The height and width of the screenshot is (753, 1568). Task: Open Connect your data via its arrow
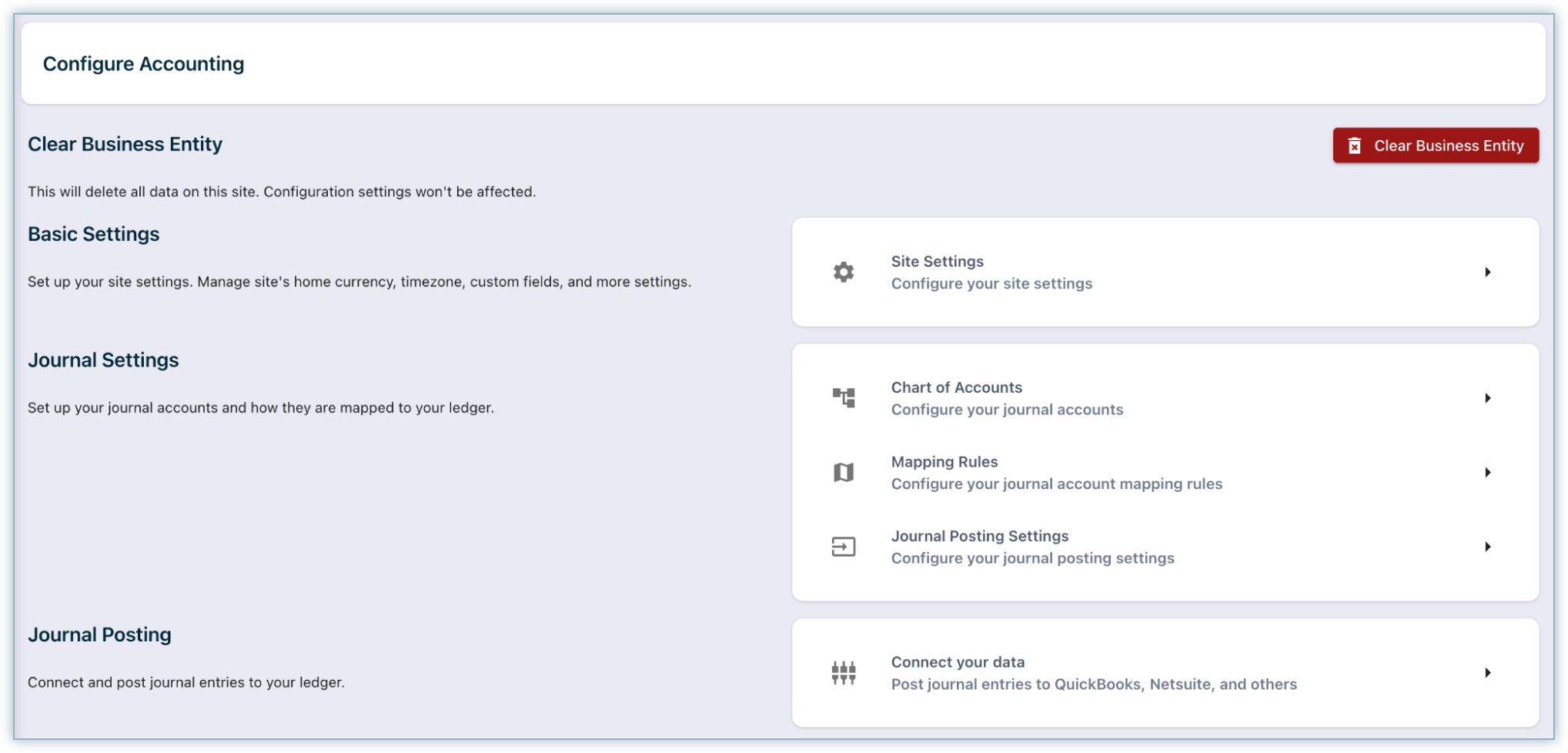click(x=1488, y=673)
